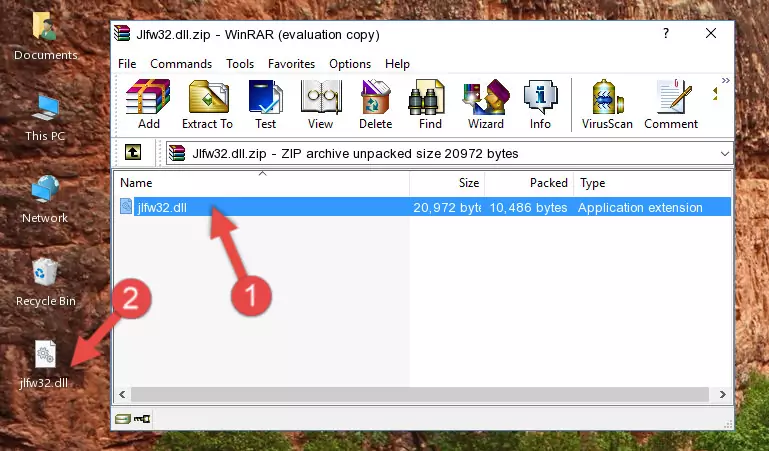Close the WinRAR window
Image resolution: width=769 pixels, height=451 pixels.
tap(711, 33)
